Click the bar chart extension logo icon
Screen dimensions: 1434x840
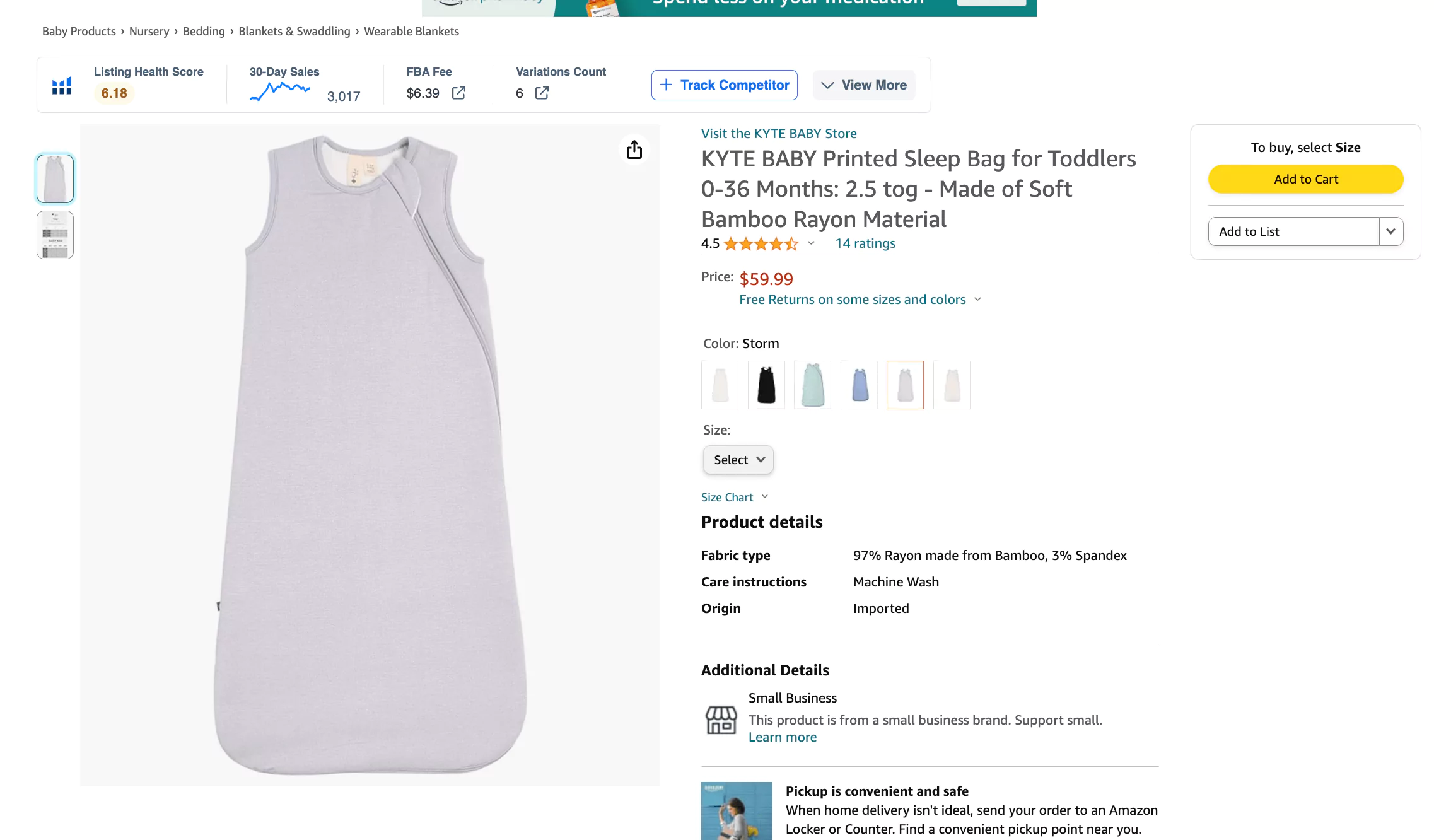[x=62, y=86]
